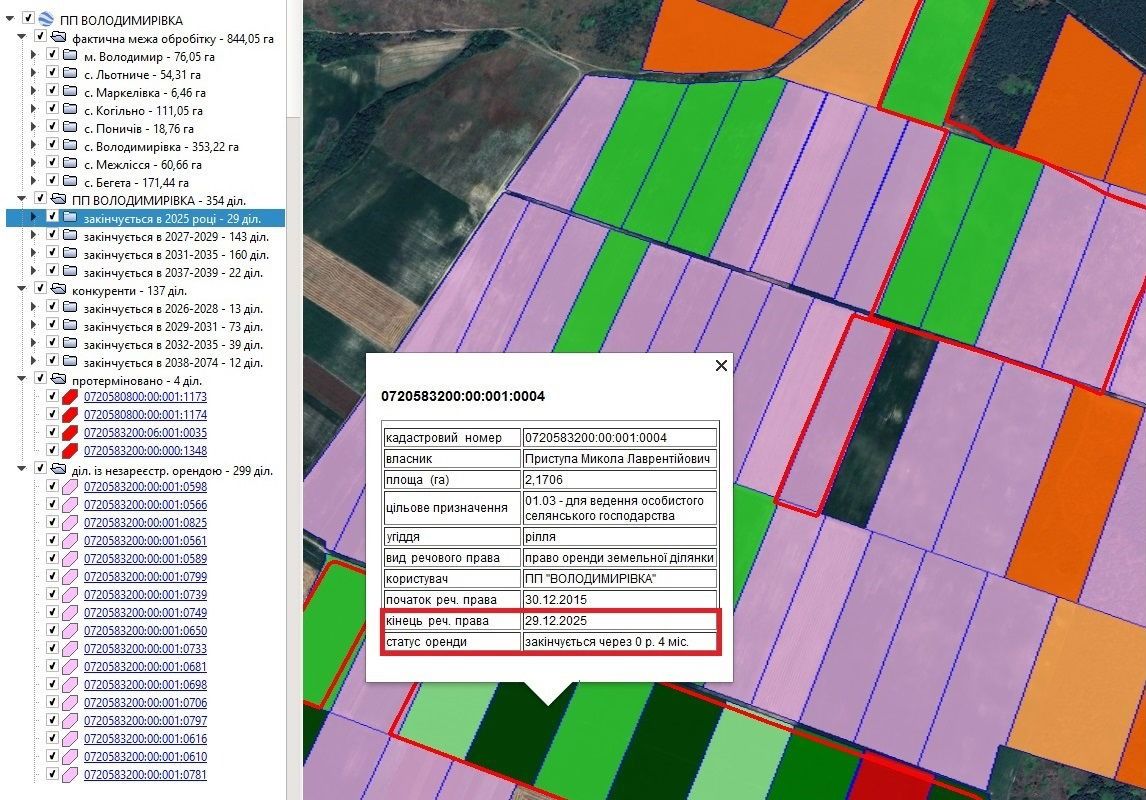Expand закінчується в 2027-2029 folder
Viewport: 1146px width, 800px height.
[x=33, y=236]
